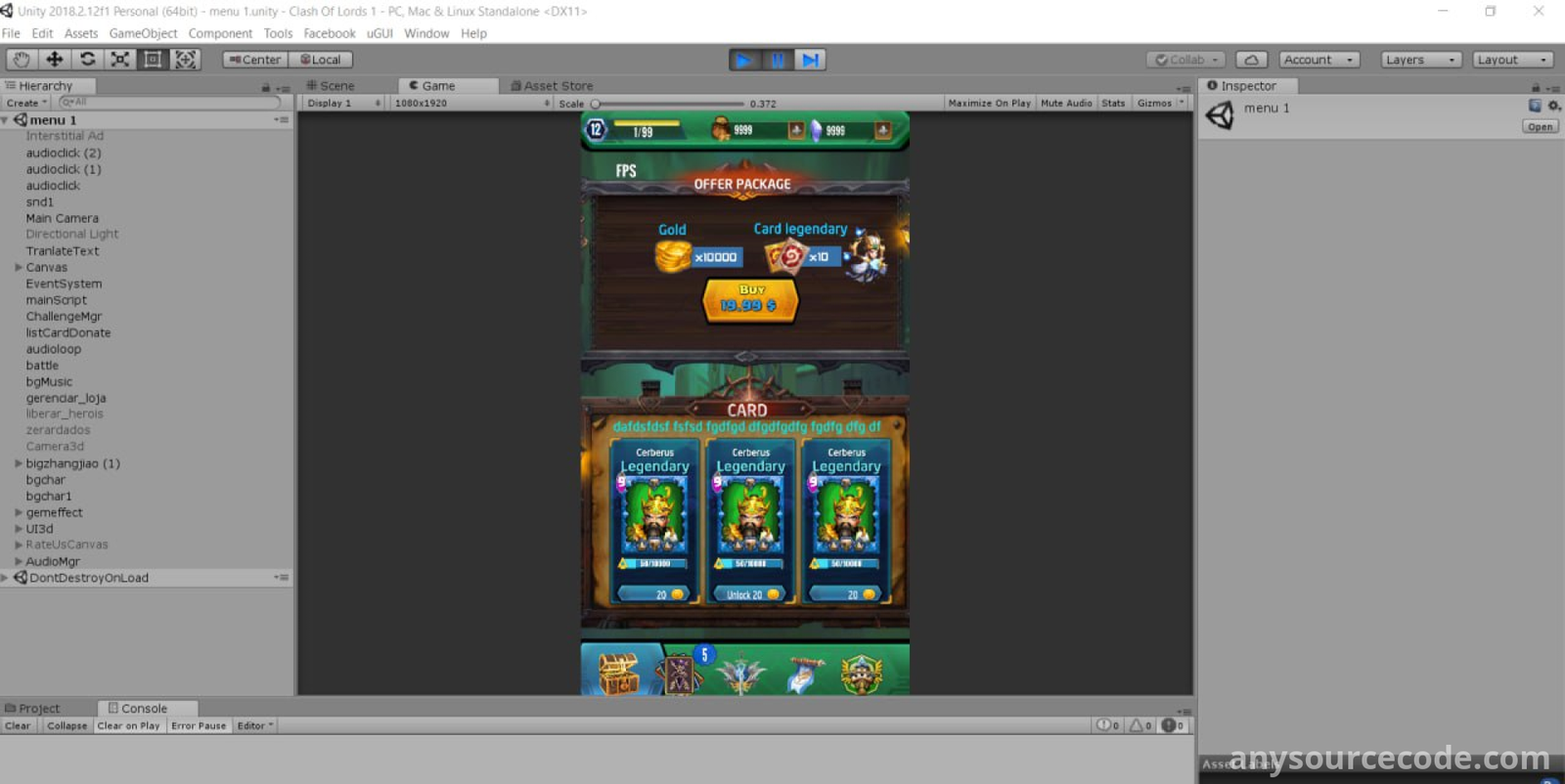Select the Scale tool
Screen dimensions: 1565x784
coord(119,60)
